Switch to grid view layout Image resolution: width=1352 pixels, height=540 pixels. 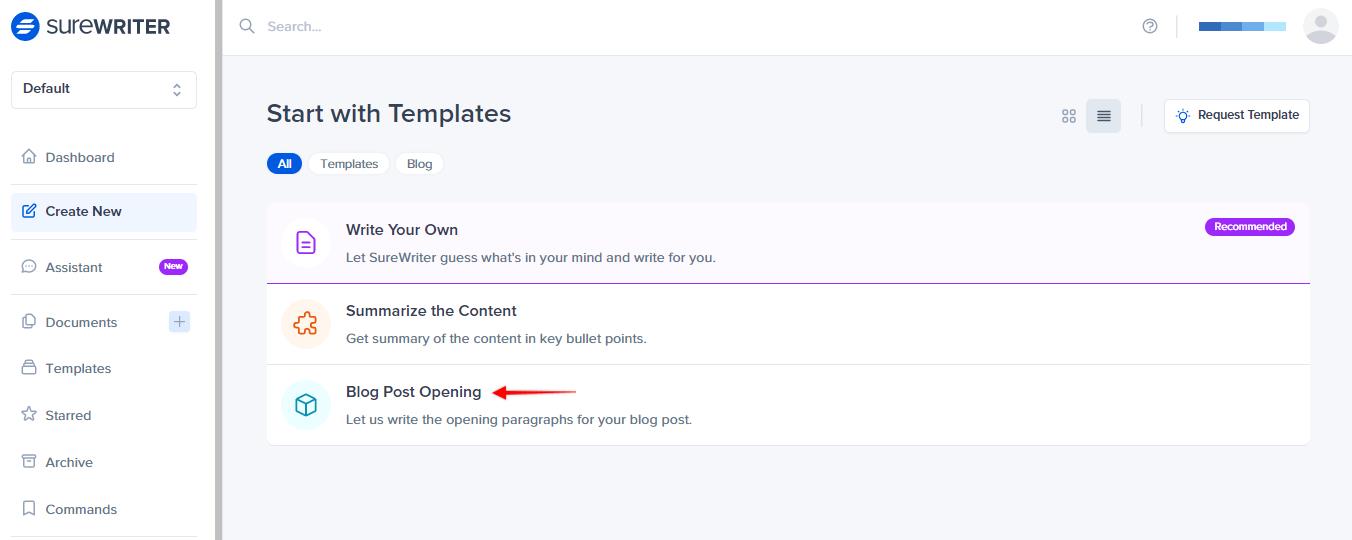(x=1069, y=116)
